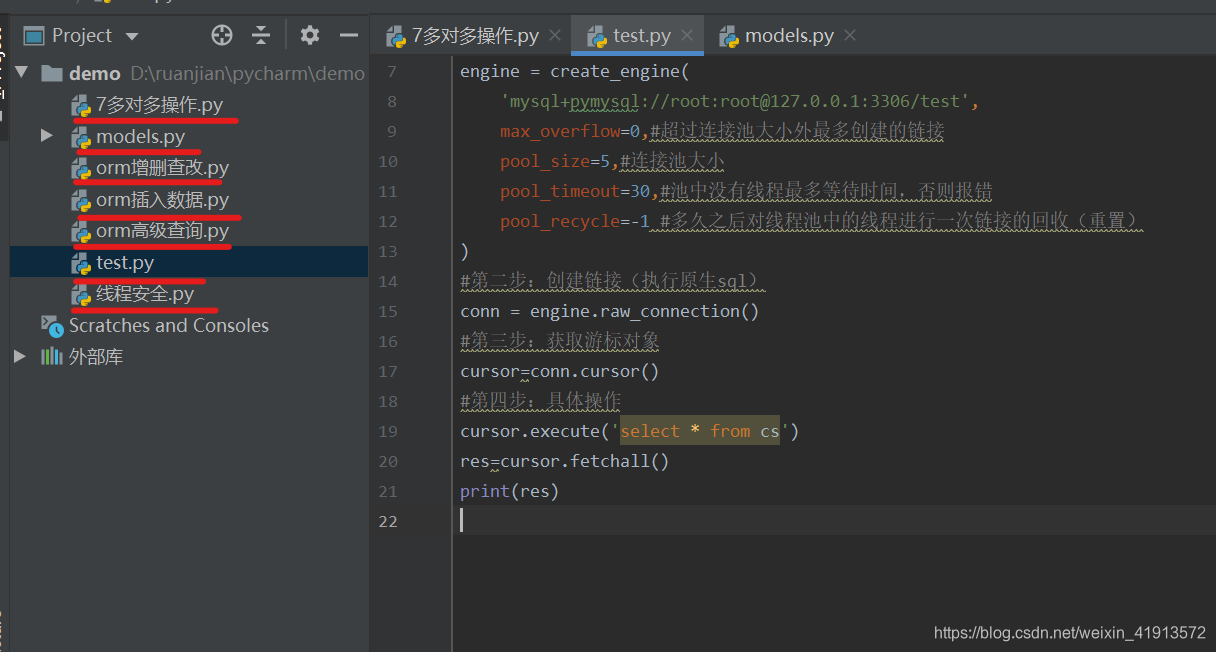
Task: Expand the 外部库 node
Action: 20,356
